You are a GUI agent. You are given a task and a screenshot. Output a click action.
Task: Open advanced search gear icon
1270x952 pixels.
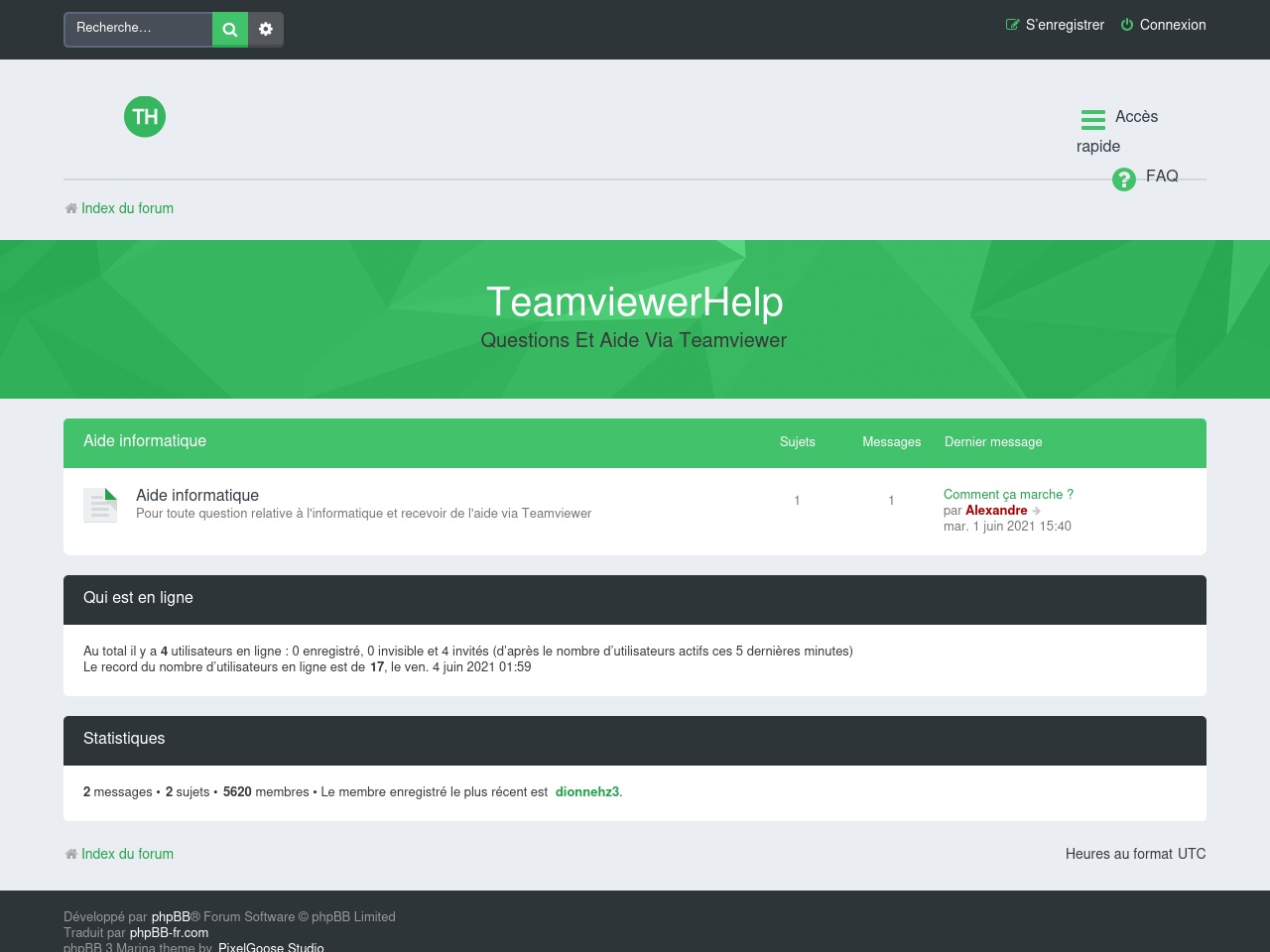(266, 29)
